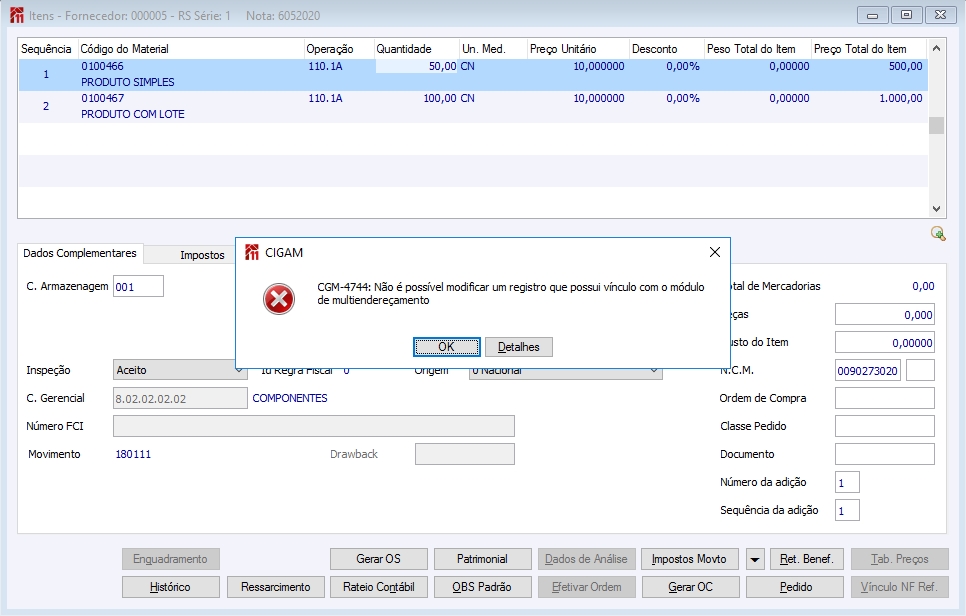Image resolution: width=966 pixels, height=616 pixels.
Task: Click the Ret. Benef. button
Action: tap(806, 559)
